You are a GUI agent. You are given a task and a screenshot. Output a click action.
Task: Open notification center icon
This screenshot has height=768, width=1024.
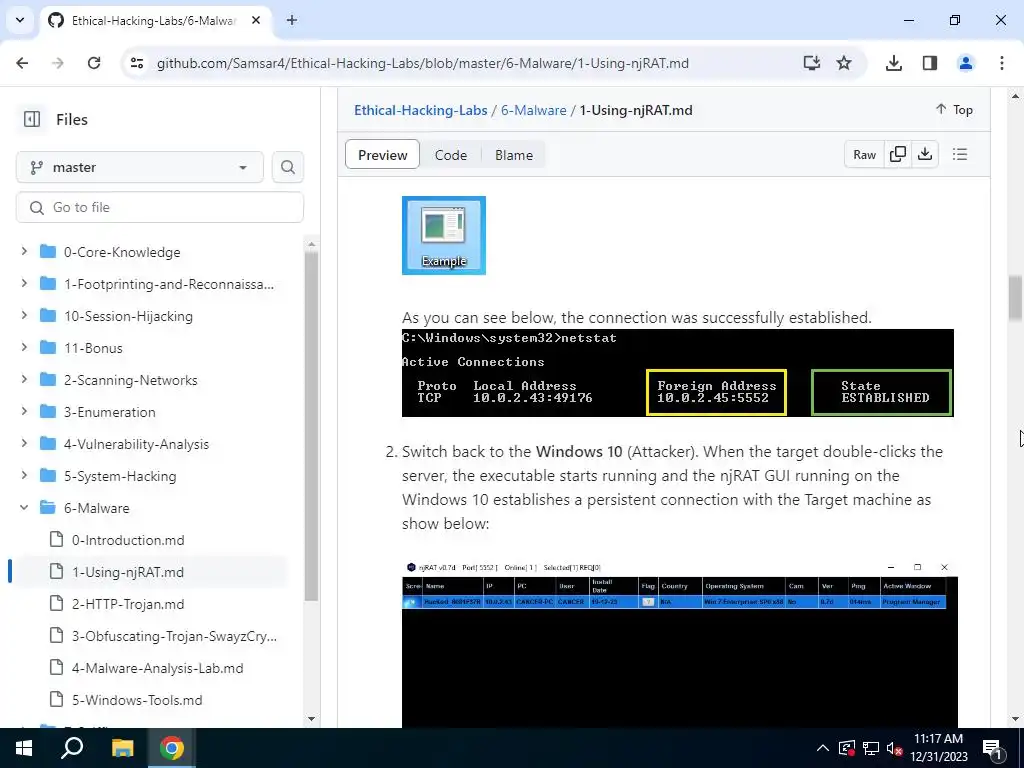pos(992,748)
